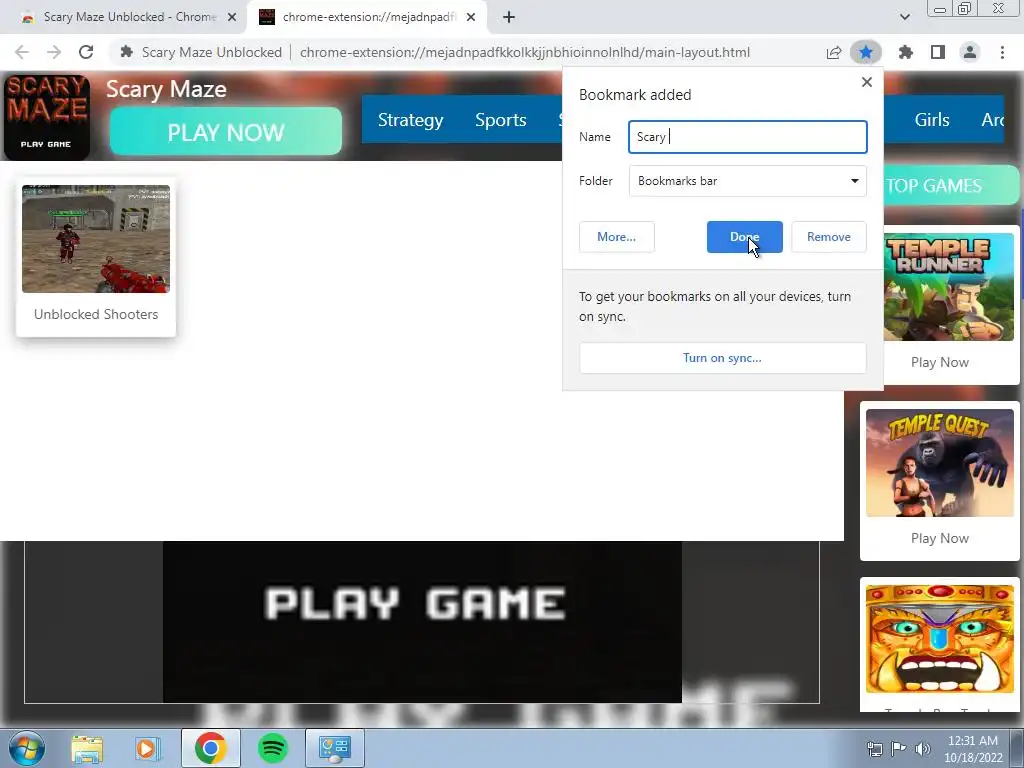This screenshot has height=768, width=1024.
Task: Confirm bookmark with Done button
Action: 744,237
